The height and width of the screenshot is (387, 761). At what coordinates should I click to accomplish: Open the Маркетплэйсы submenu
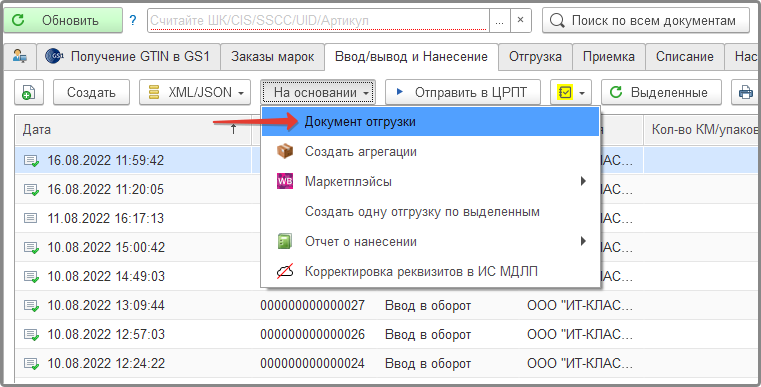[x=430, y=182]
